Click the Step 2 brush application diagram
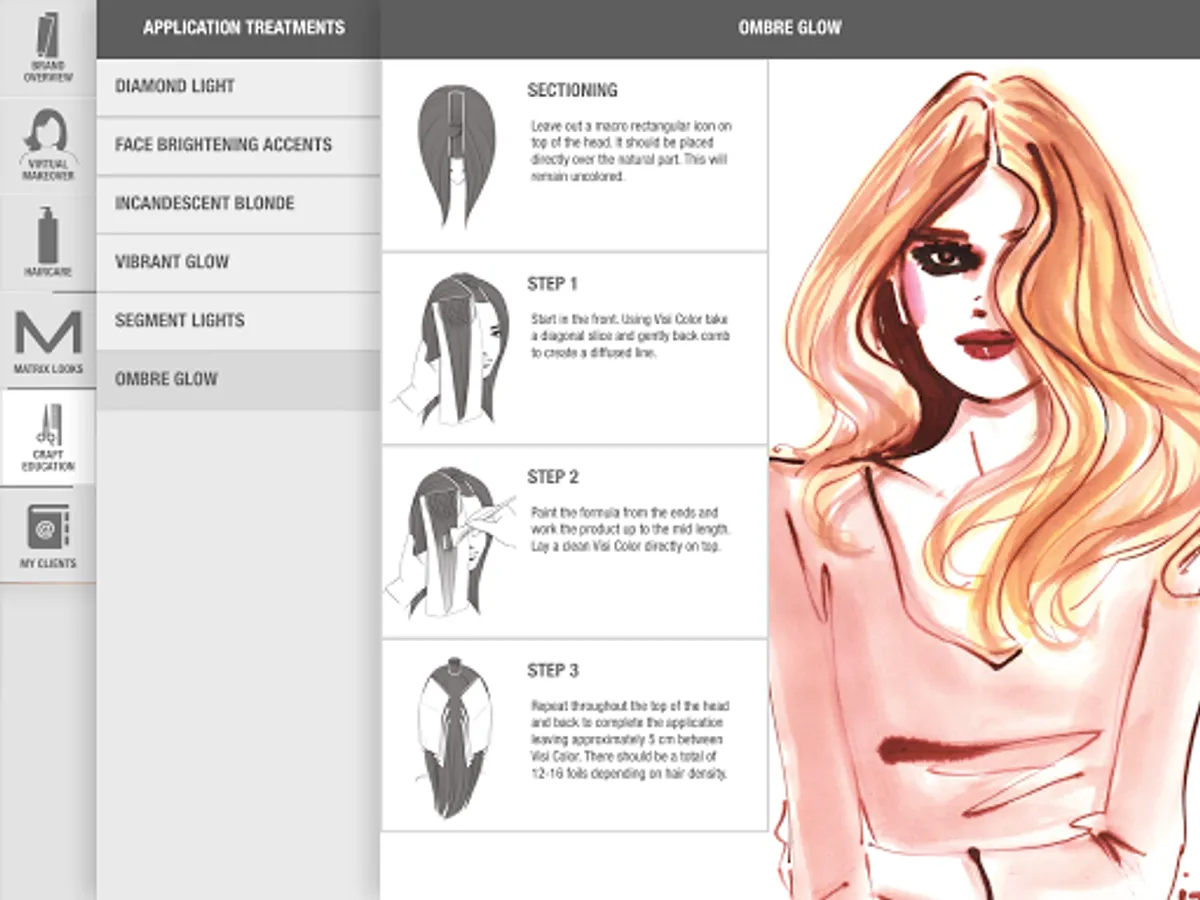This screenshot has width=1200, height=900. click(450, 543)
